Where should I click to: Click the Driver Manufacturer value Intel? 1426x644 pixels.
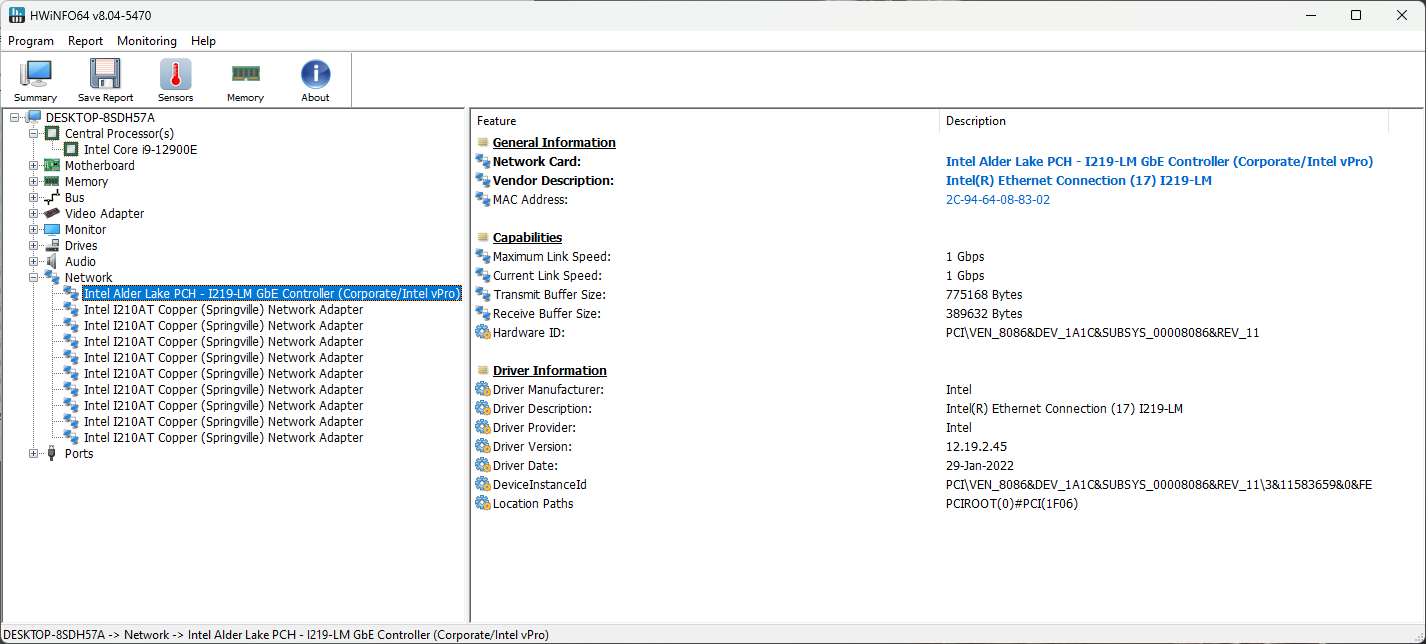pyautogui.click(x=959, y=390)
